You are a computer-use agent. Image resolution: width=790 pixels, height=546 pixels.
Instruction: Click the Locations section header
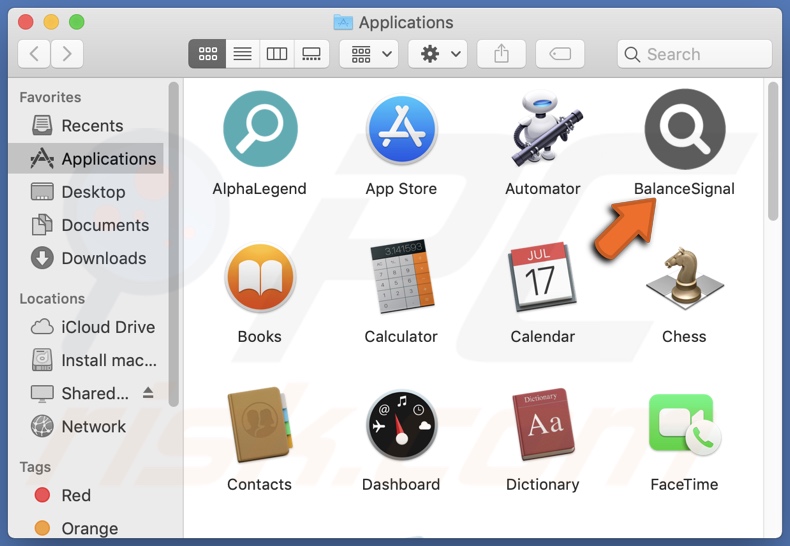[x=52, y=299]
